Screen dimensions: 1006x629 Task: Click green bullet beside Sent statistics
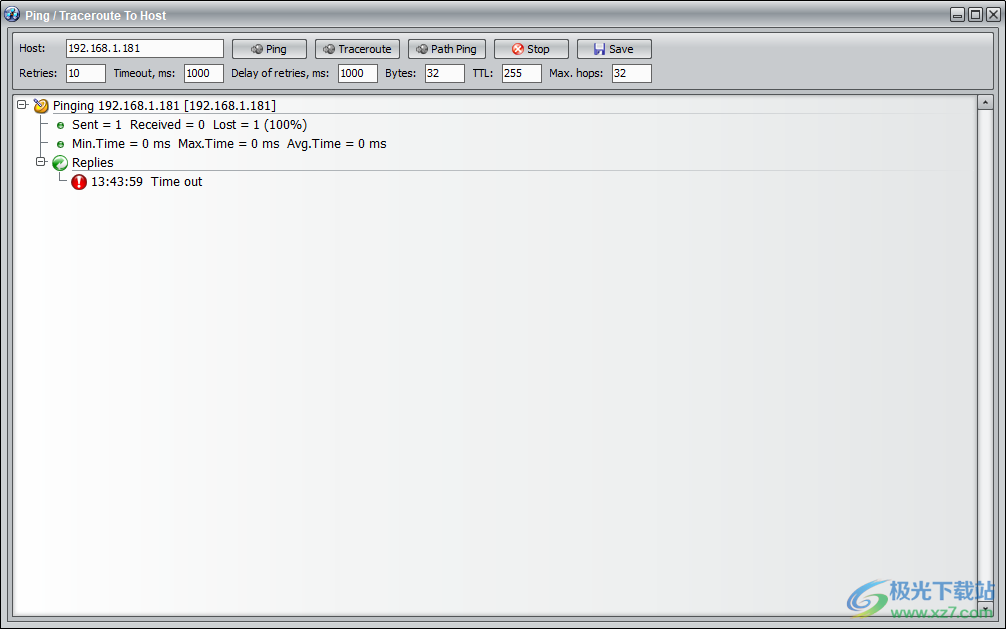[x=60, y=125]
